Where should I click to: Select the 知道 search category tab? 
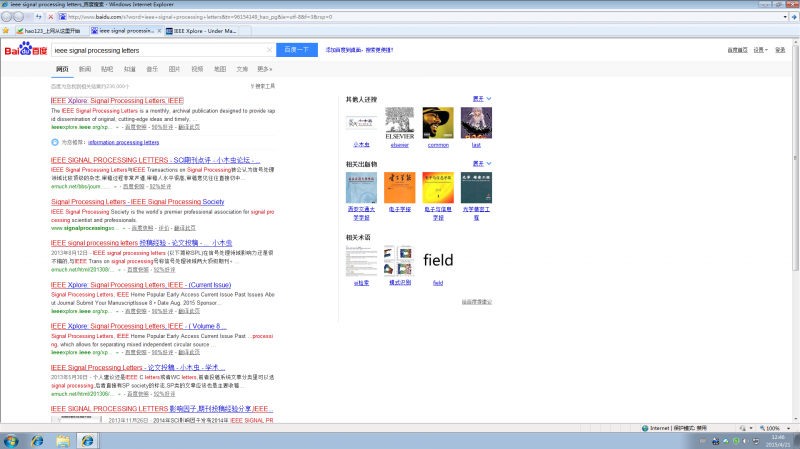(x=130, y=69)
